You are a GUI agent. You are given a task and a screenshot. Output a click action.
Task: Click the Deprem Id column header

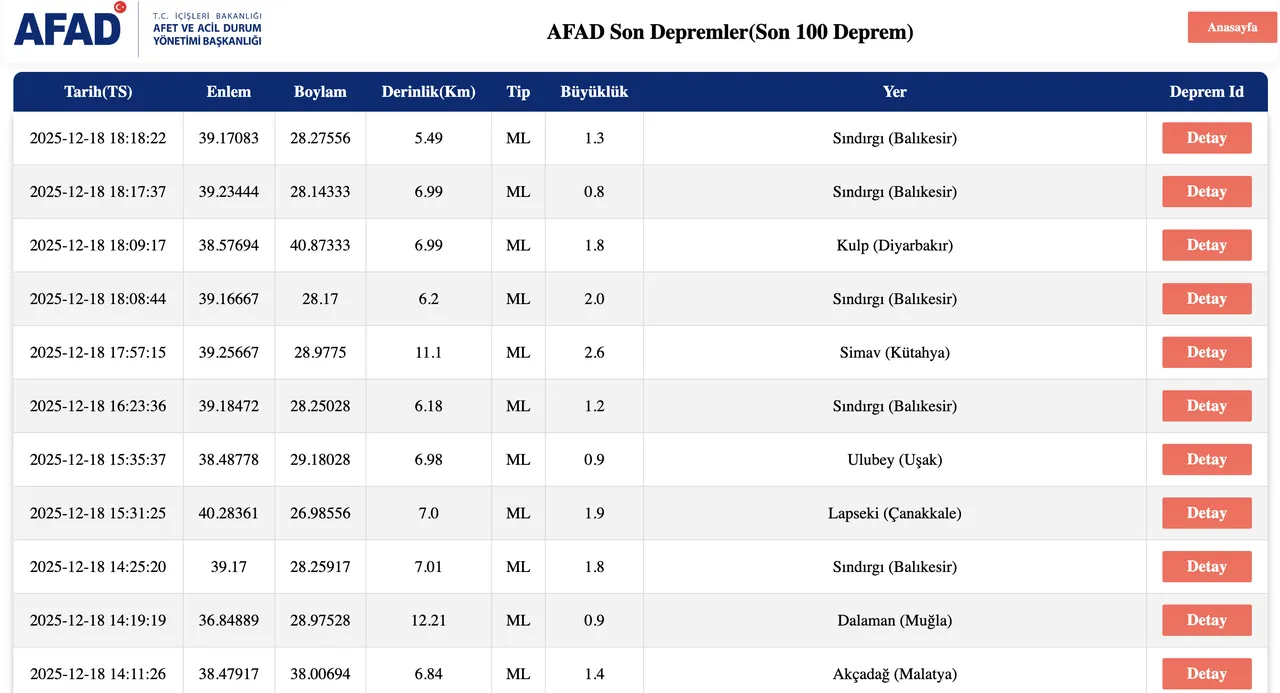(1206, 91)
